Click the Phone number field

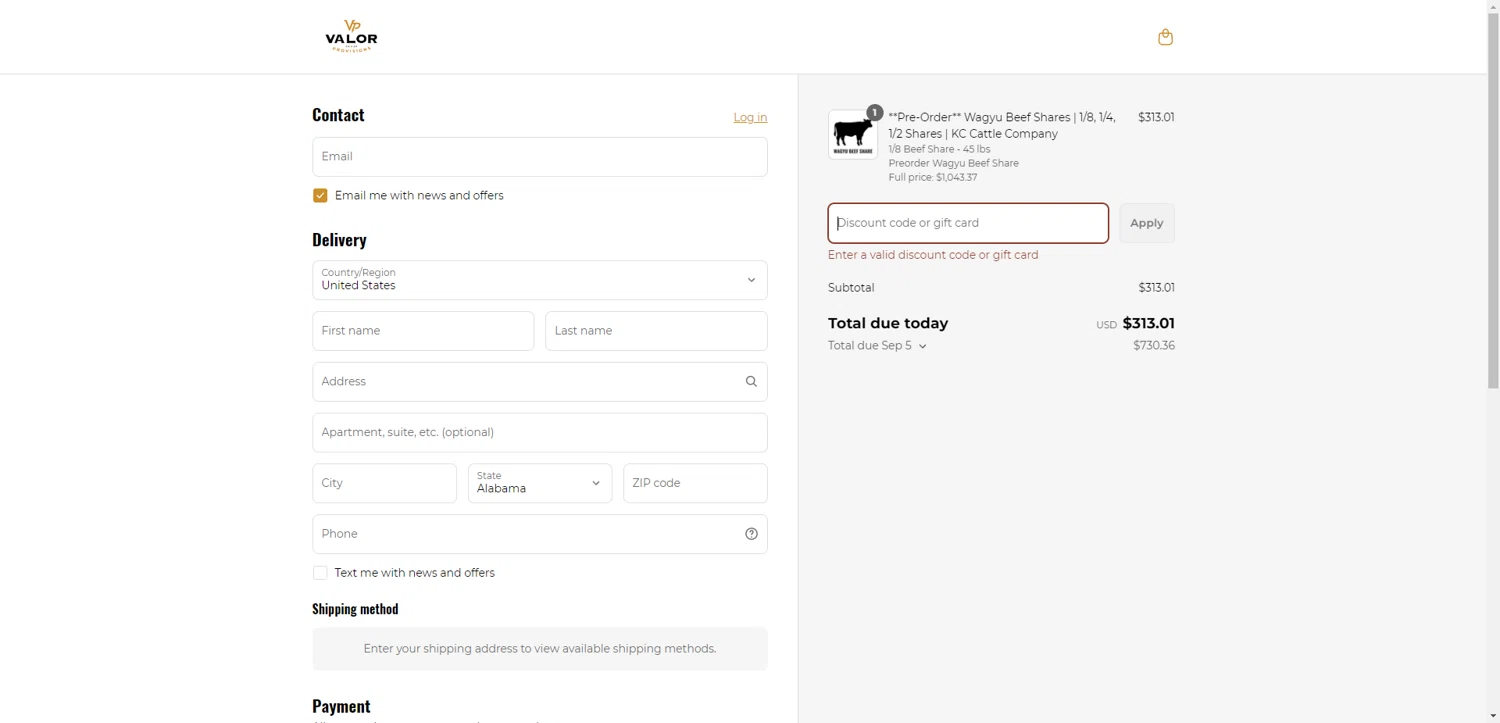pyautogui.click(x=540, y=534)
